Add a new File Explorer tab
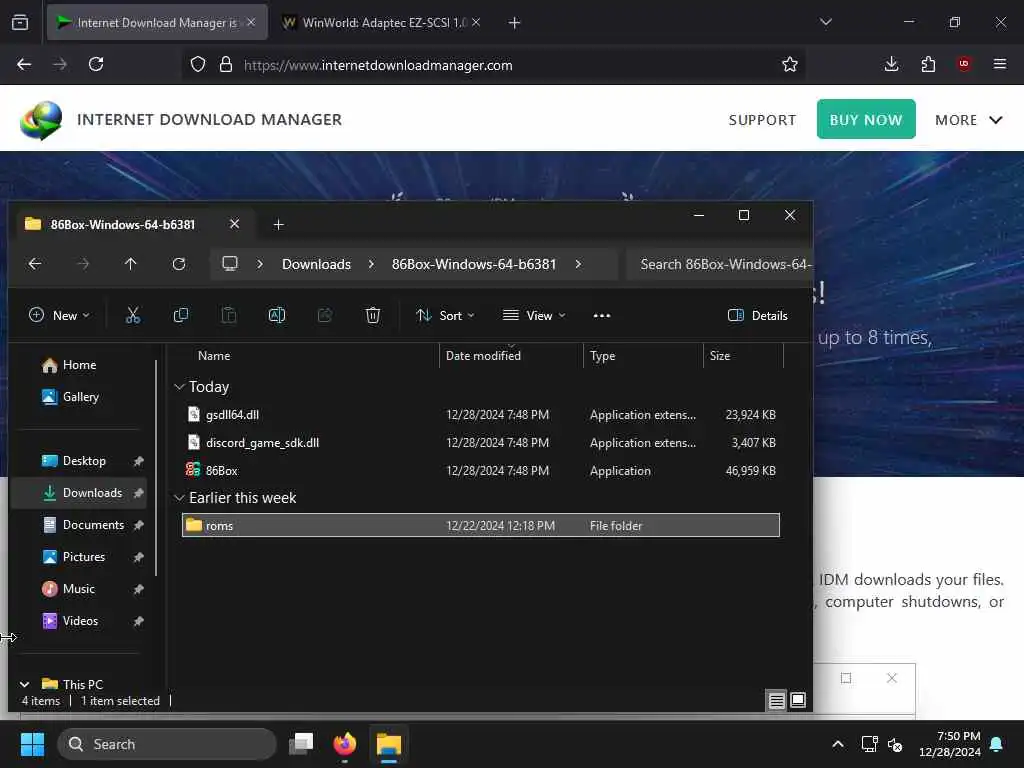 278,225
